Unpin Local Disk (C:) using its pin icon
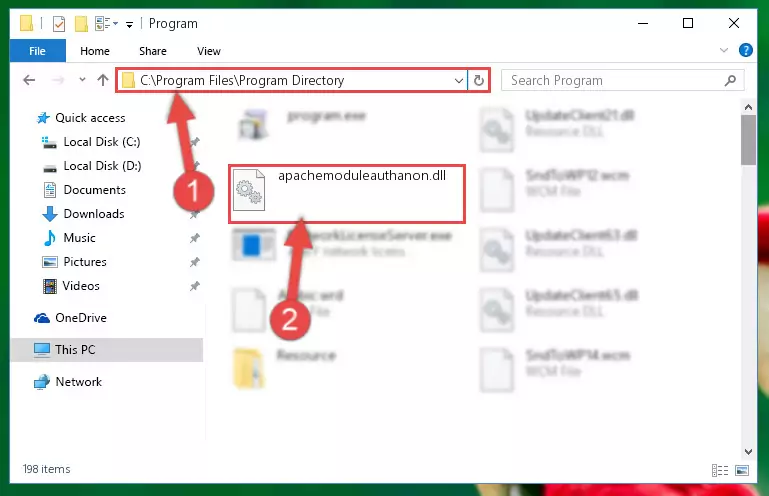The image size is (769, 496). tap(195, 142)
